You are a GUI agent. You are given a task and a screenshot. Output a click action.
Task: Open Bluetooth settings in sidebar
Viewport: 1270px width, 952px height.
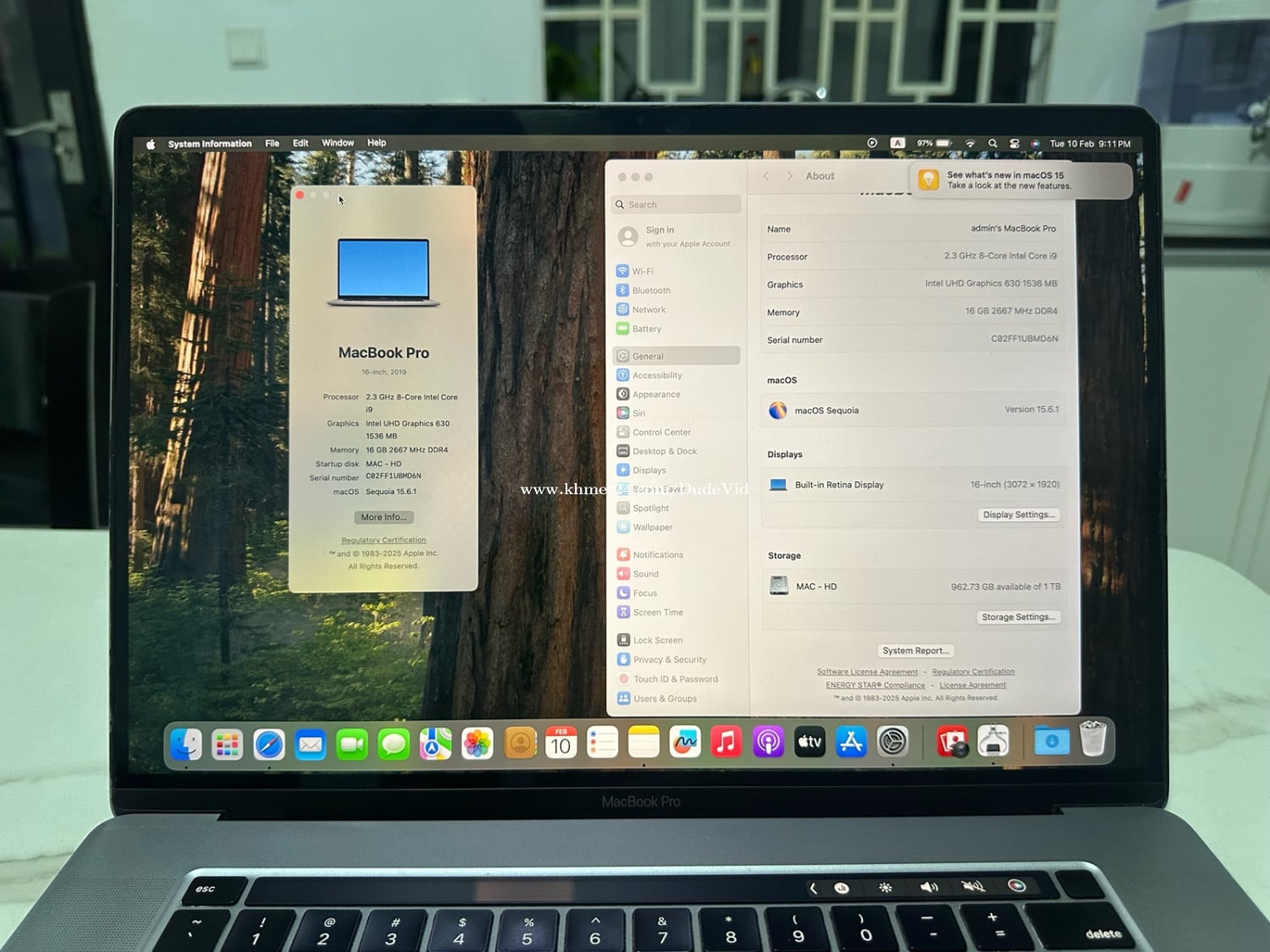click(x=650, y=290)
